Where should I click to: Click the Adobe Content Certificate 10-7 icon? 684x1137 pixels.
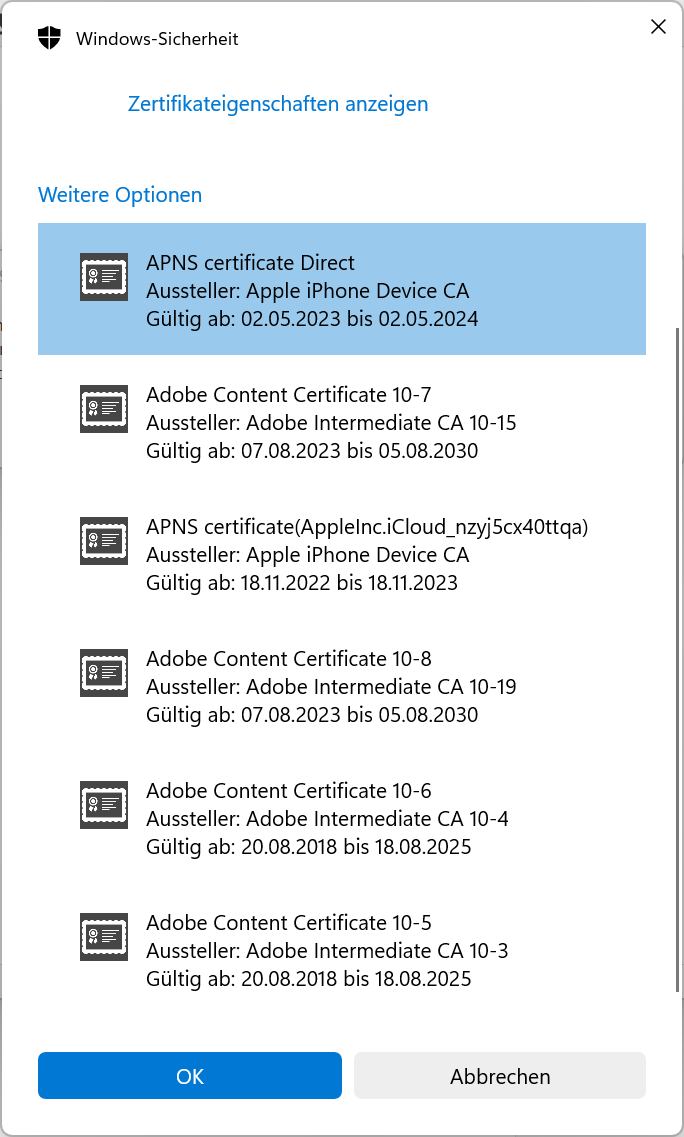104,409
